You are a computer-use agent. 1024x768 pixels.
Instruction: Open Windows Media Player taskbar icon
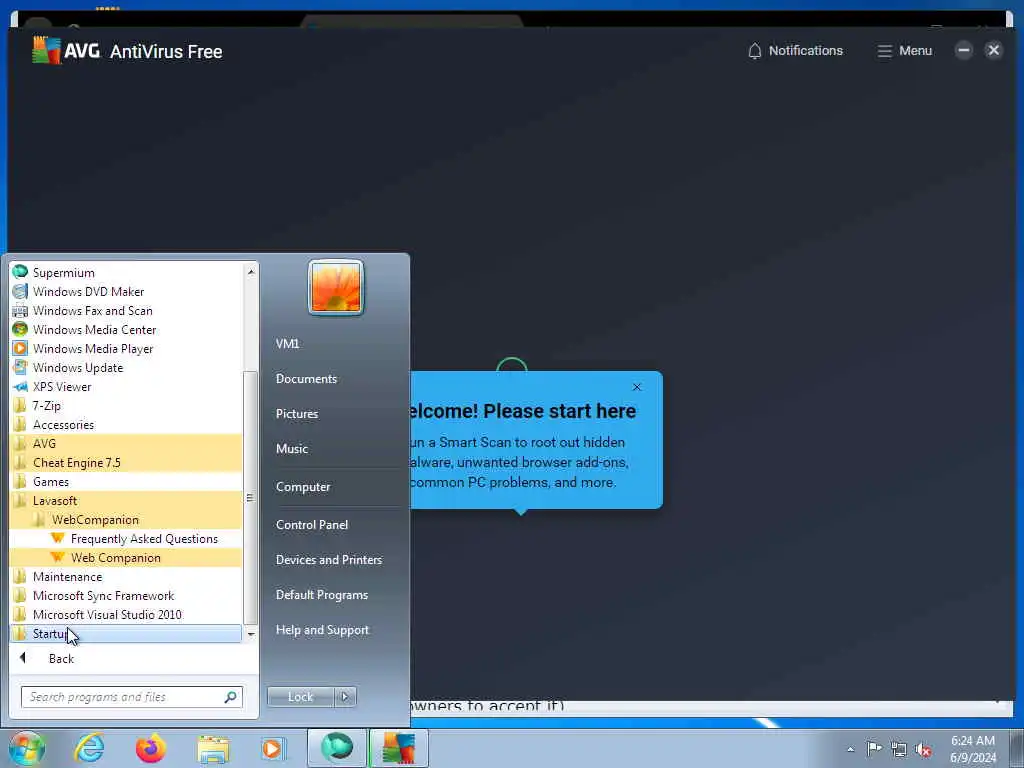[272, 748]
